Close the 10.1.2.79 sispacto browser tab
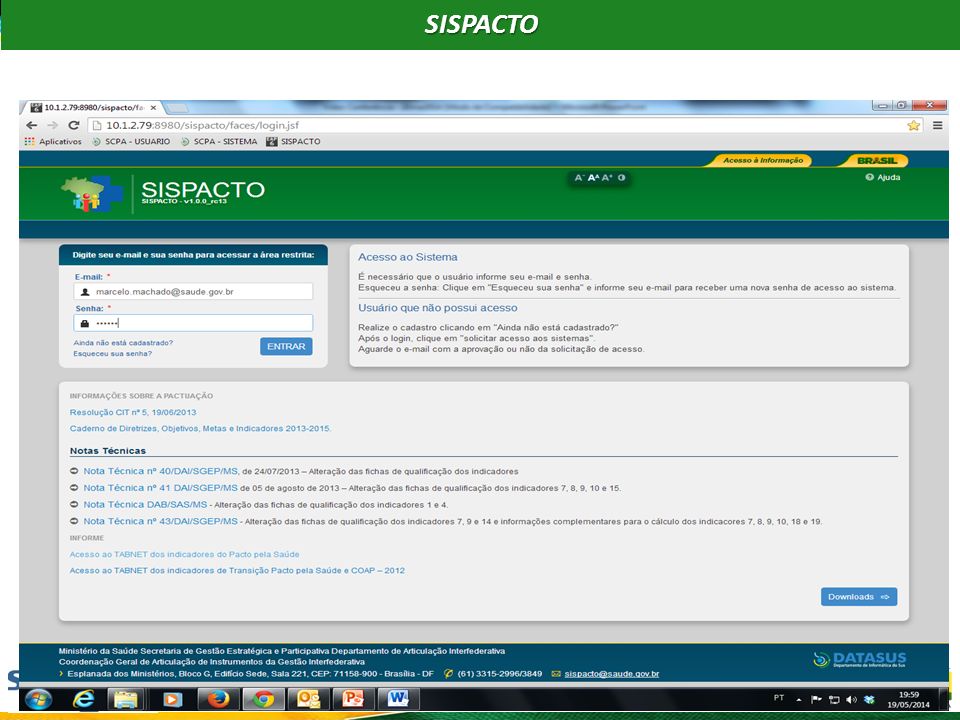This screenshot has width=960, height=720. pos(153,108)
